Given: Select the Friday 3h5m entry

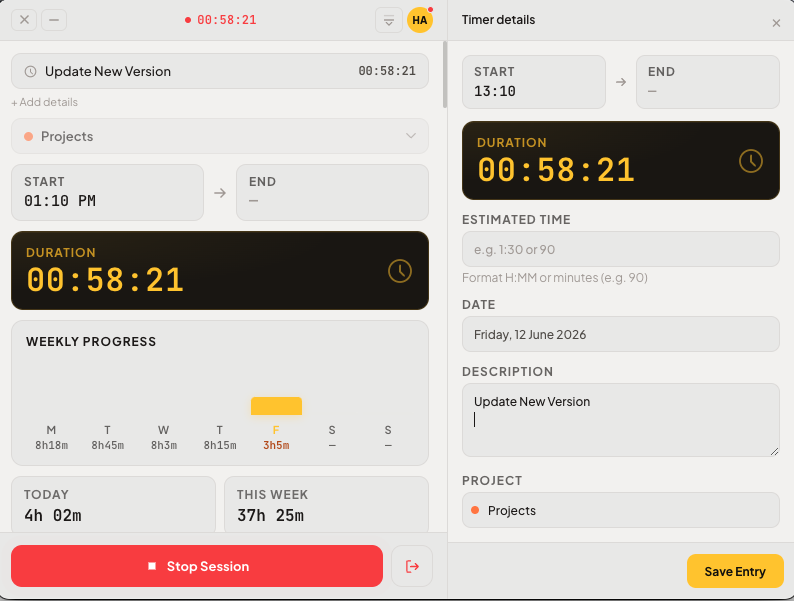Looking at the screenshot, I should 276,437.
